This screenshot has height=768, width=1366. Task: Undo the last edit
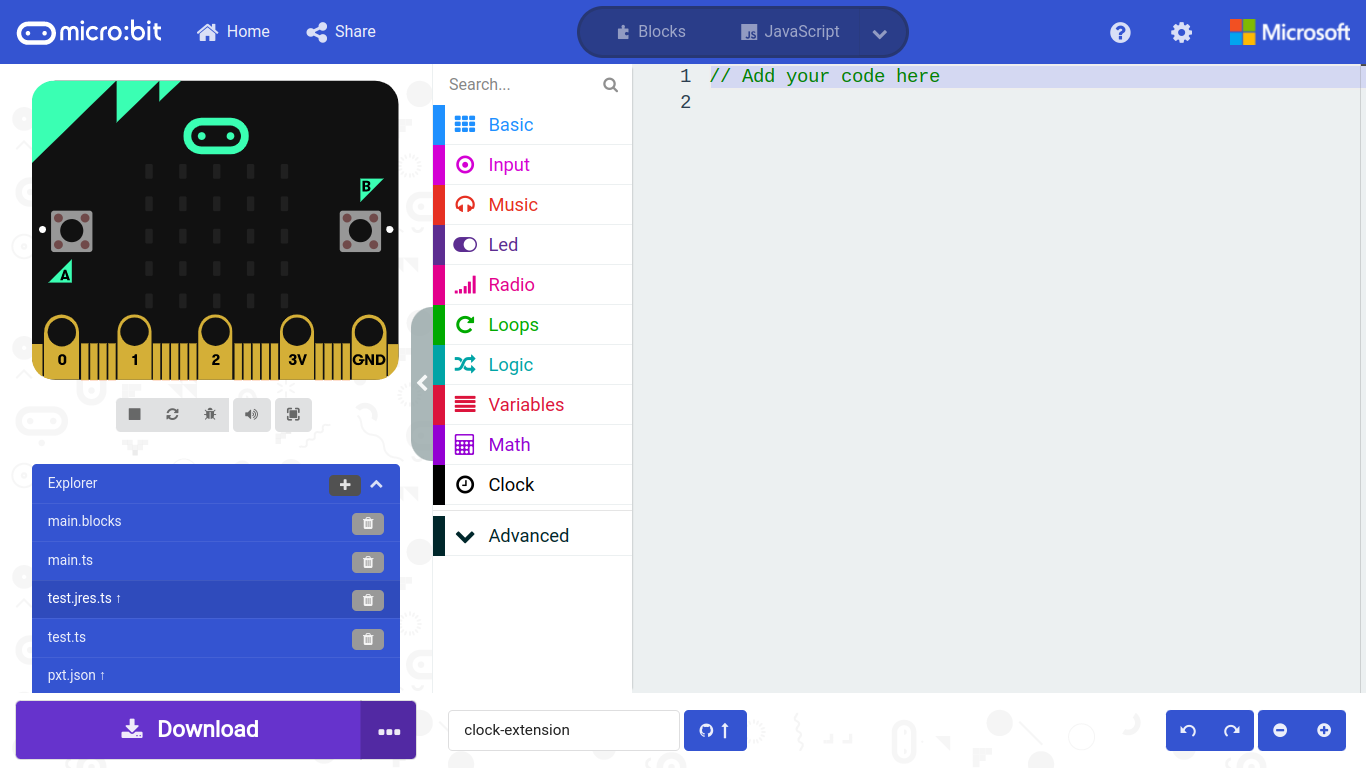click(x=1187, y=730)
